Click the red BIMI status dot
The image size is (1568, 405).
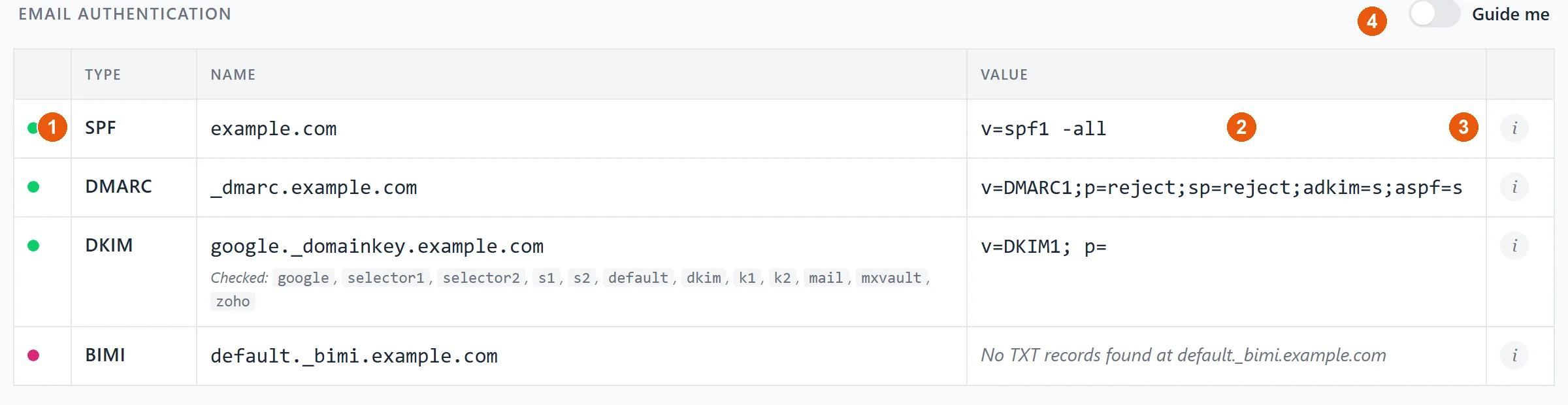tap(33, 355)
